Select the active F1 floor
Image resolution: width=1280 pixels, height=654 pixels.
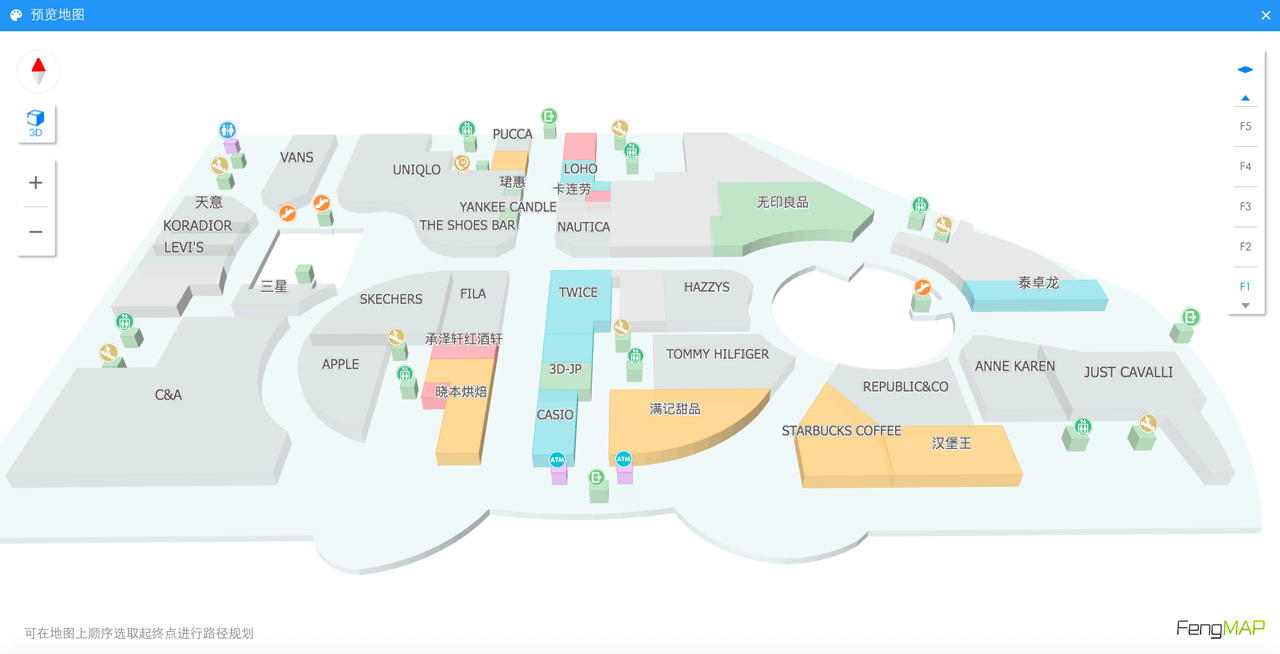pyautogui.click(x=1245, y=287)
